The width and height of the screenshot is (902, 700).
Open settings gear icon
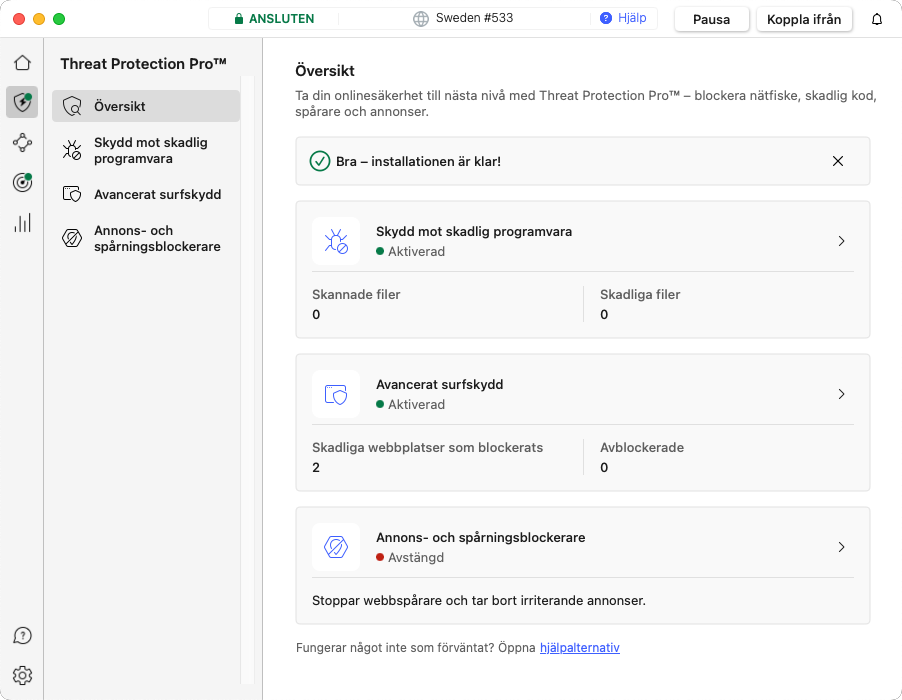(x=22, y=675)
